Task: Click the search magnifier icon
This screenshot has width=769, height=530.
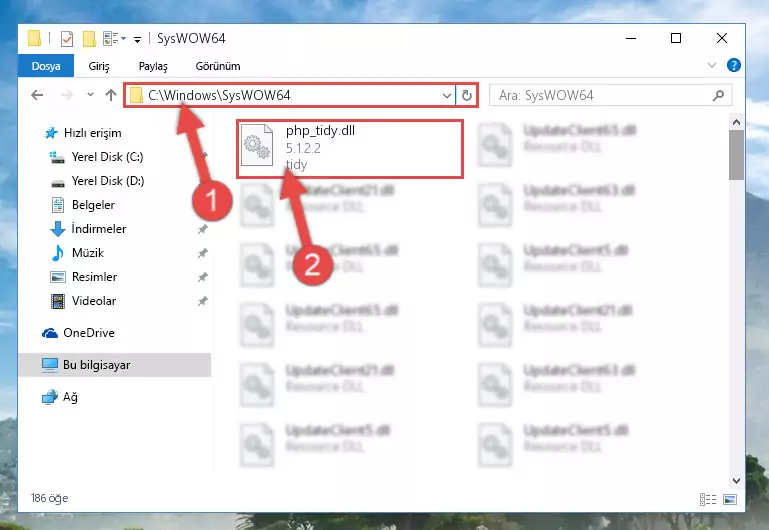Action: click(718, 95)
